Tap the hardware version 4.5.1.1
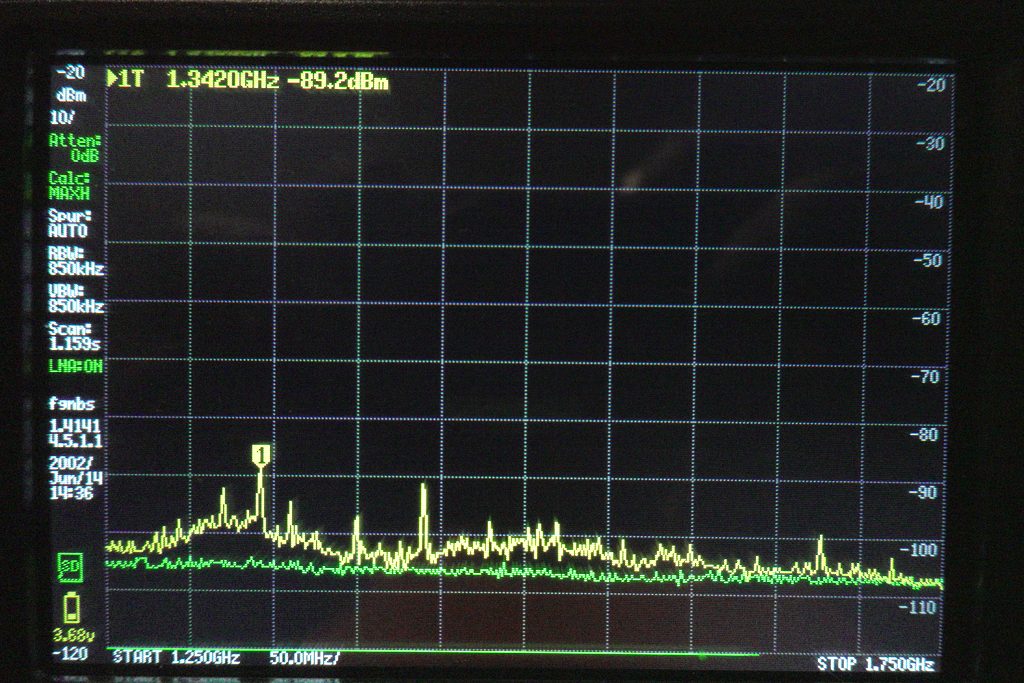This screenshot has height=683, width=1024. pos(75,441)
